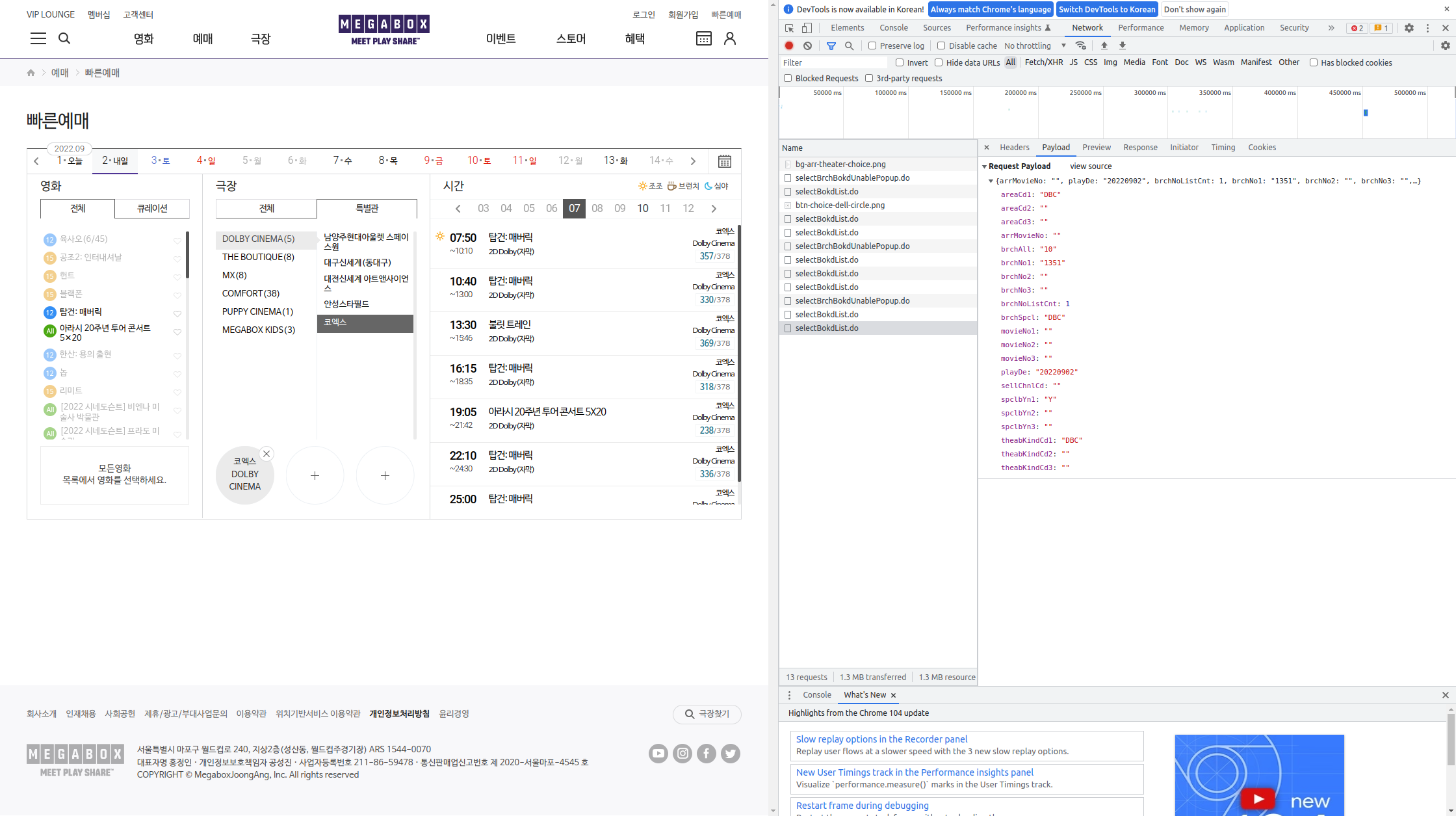The image size is (1456, 816).
Task: Click the view source link
Action: 1091,166
